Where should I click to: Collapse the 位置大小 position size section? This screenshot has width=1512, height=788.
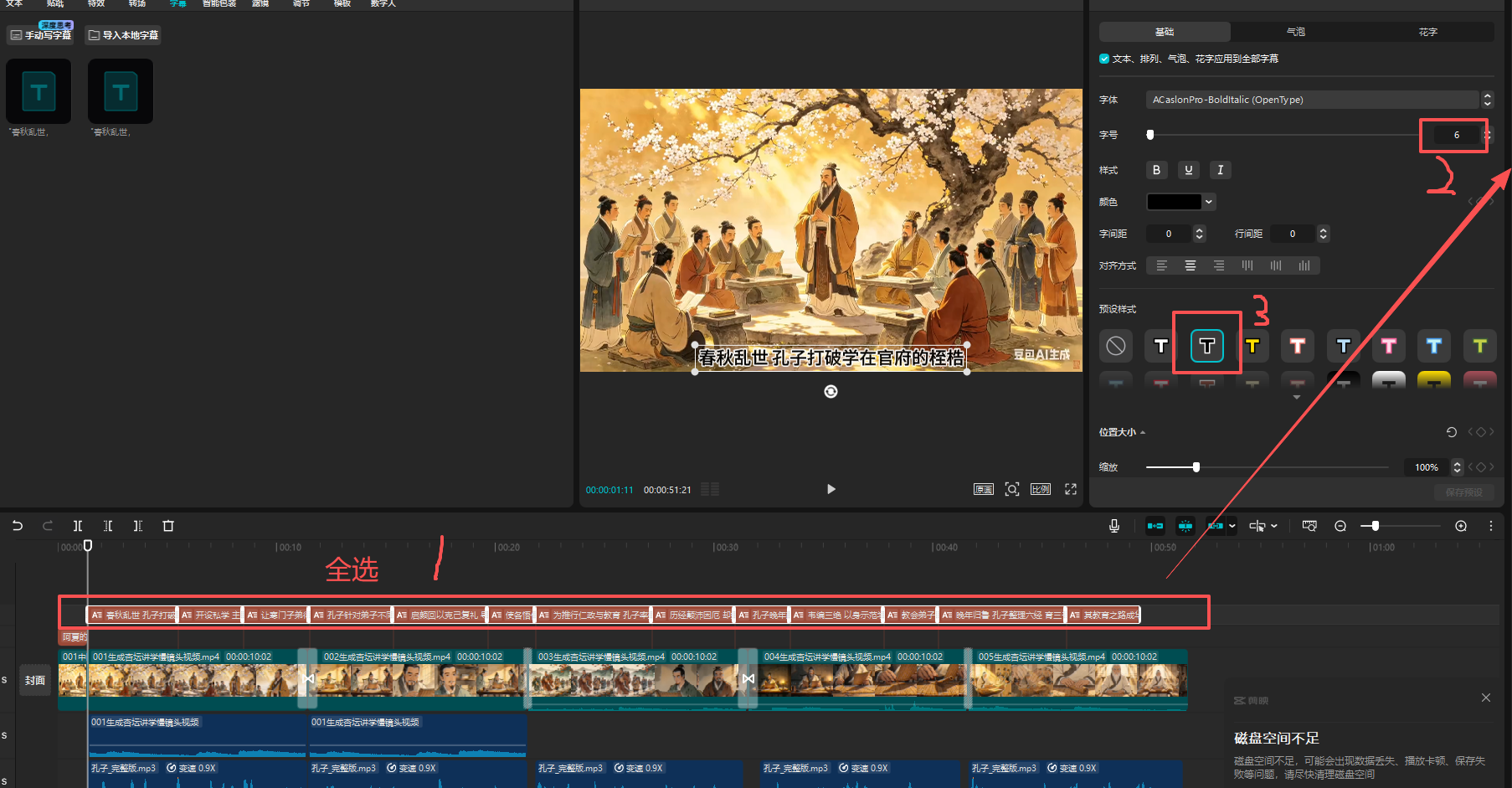[x=1143, y=432]
